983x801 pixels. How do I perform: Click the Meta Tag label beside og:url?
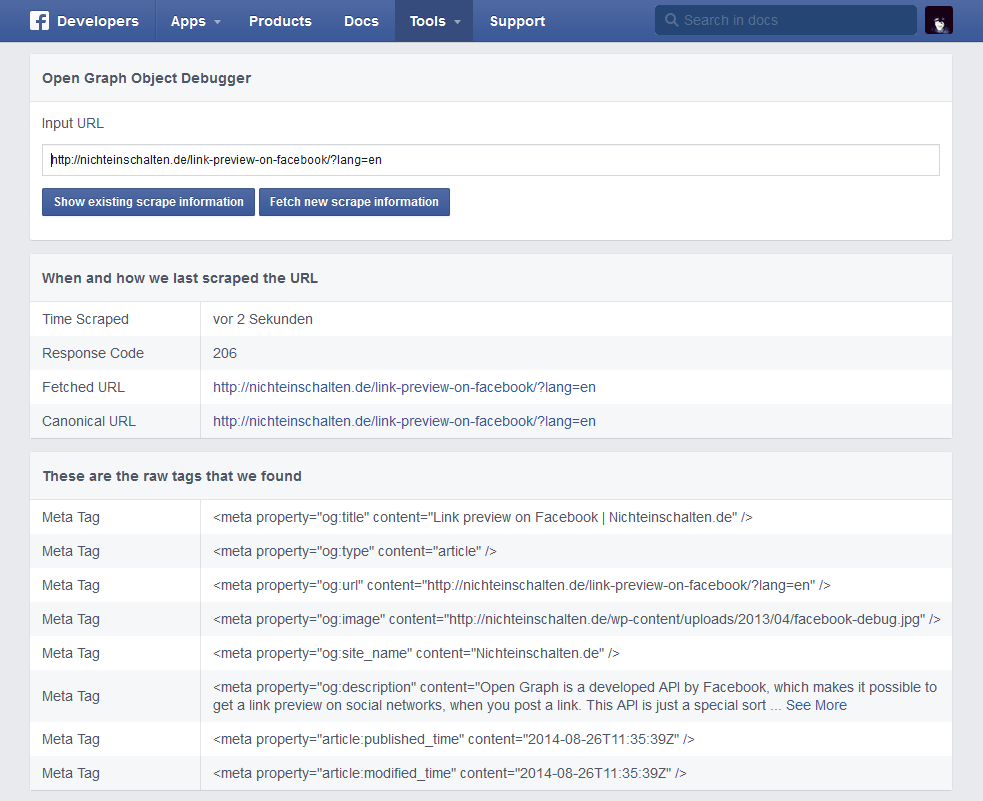[71, 585]
